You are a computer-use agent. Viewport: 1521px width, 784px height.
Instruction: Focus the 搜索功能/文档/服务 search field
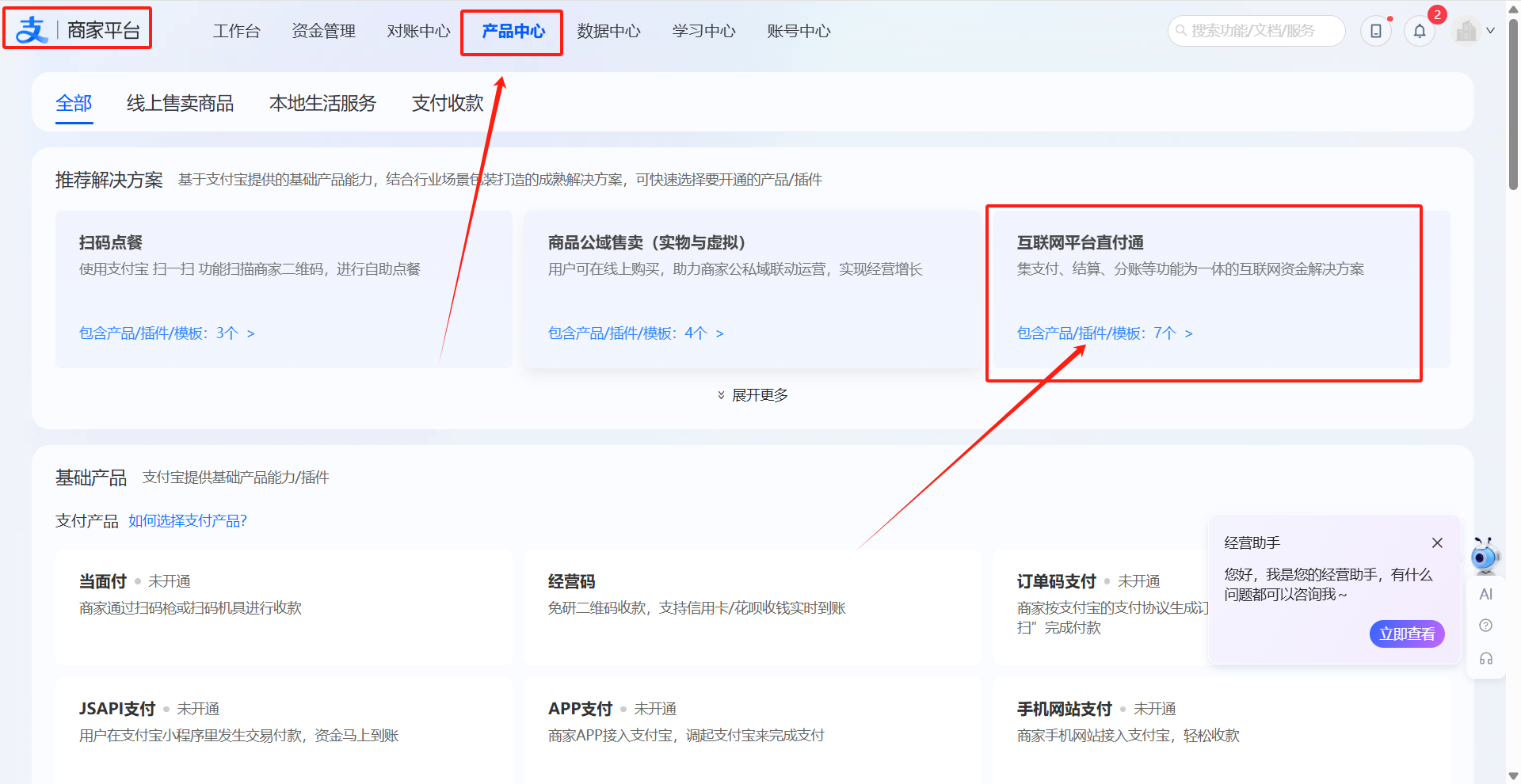click(1256, 31)
